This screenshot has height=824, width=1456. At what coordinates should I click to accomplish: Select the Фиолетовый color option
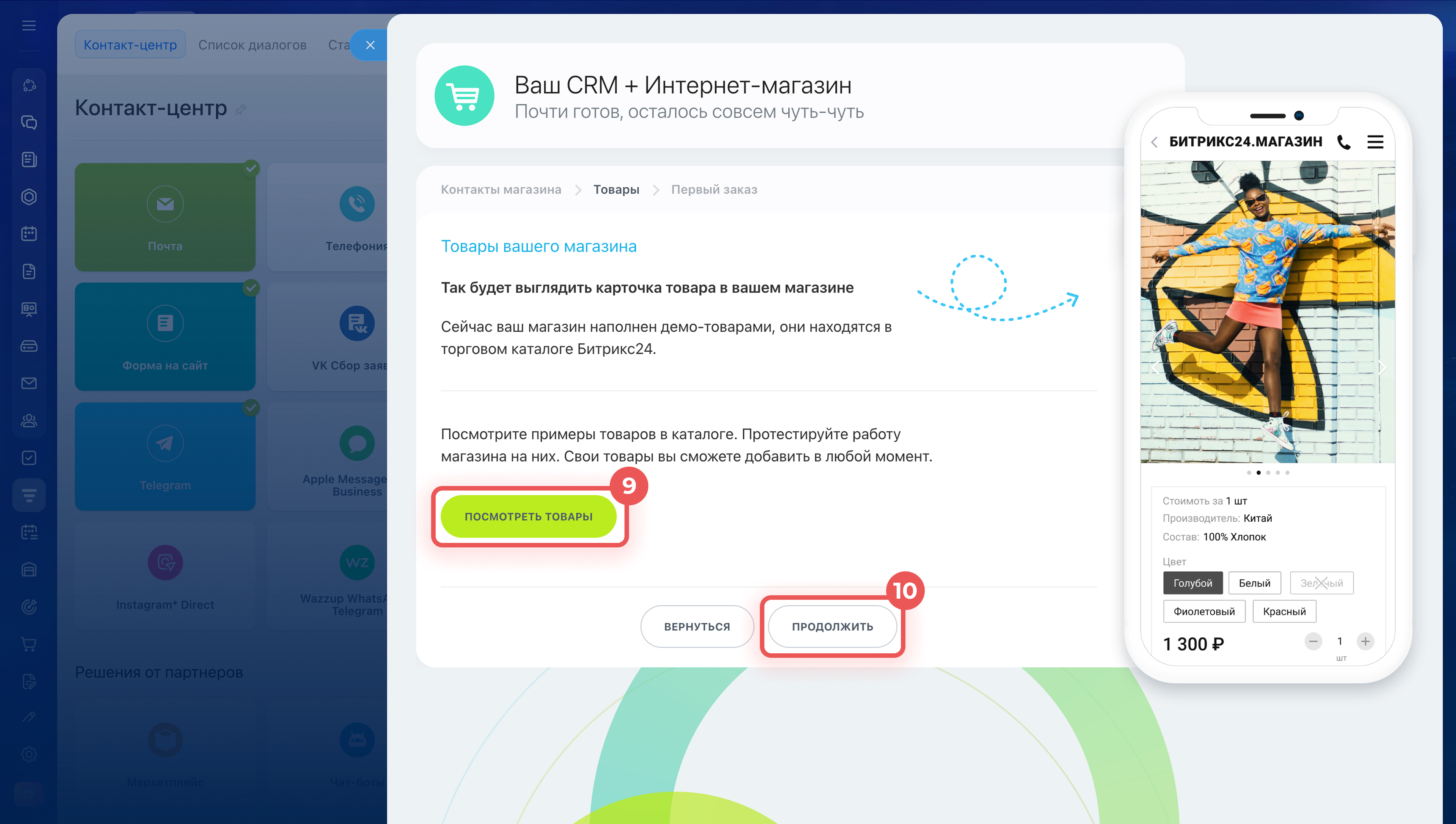1204,611
